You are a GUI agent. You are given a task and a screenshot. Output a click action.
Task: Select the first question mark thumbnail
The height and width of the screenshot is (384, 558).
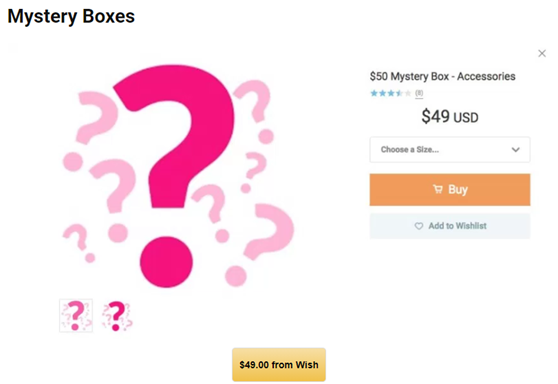76,316
